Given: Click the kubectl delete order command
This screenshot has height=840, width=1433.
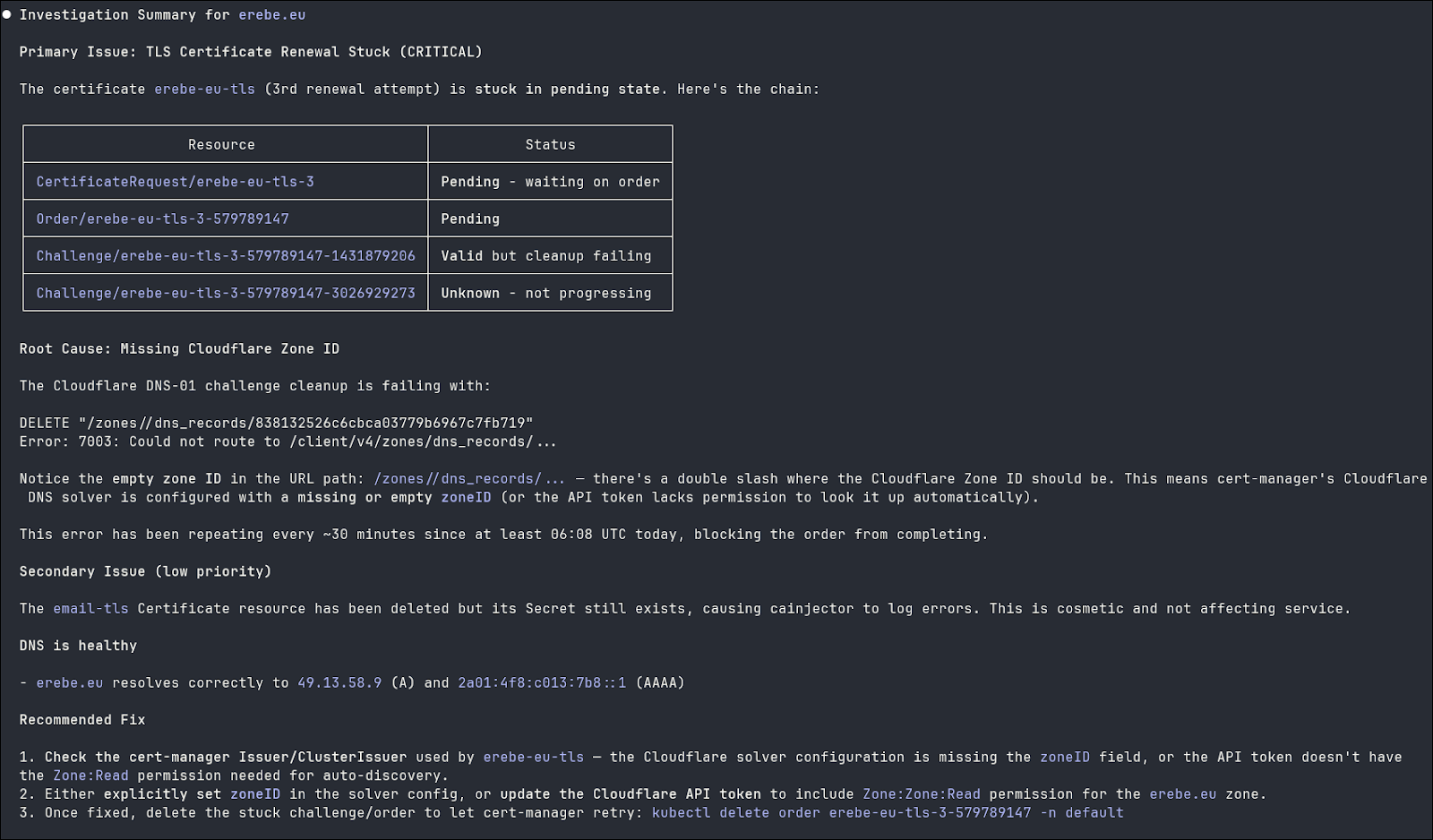Looking at the screenshot, I should click(888, 813).
